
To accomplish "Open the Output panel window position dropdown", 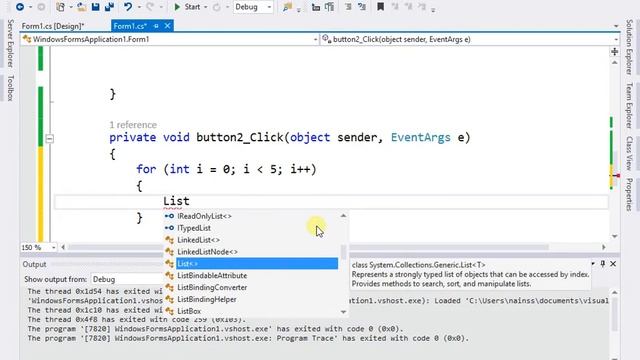I will click(593, 264).
